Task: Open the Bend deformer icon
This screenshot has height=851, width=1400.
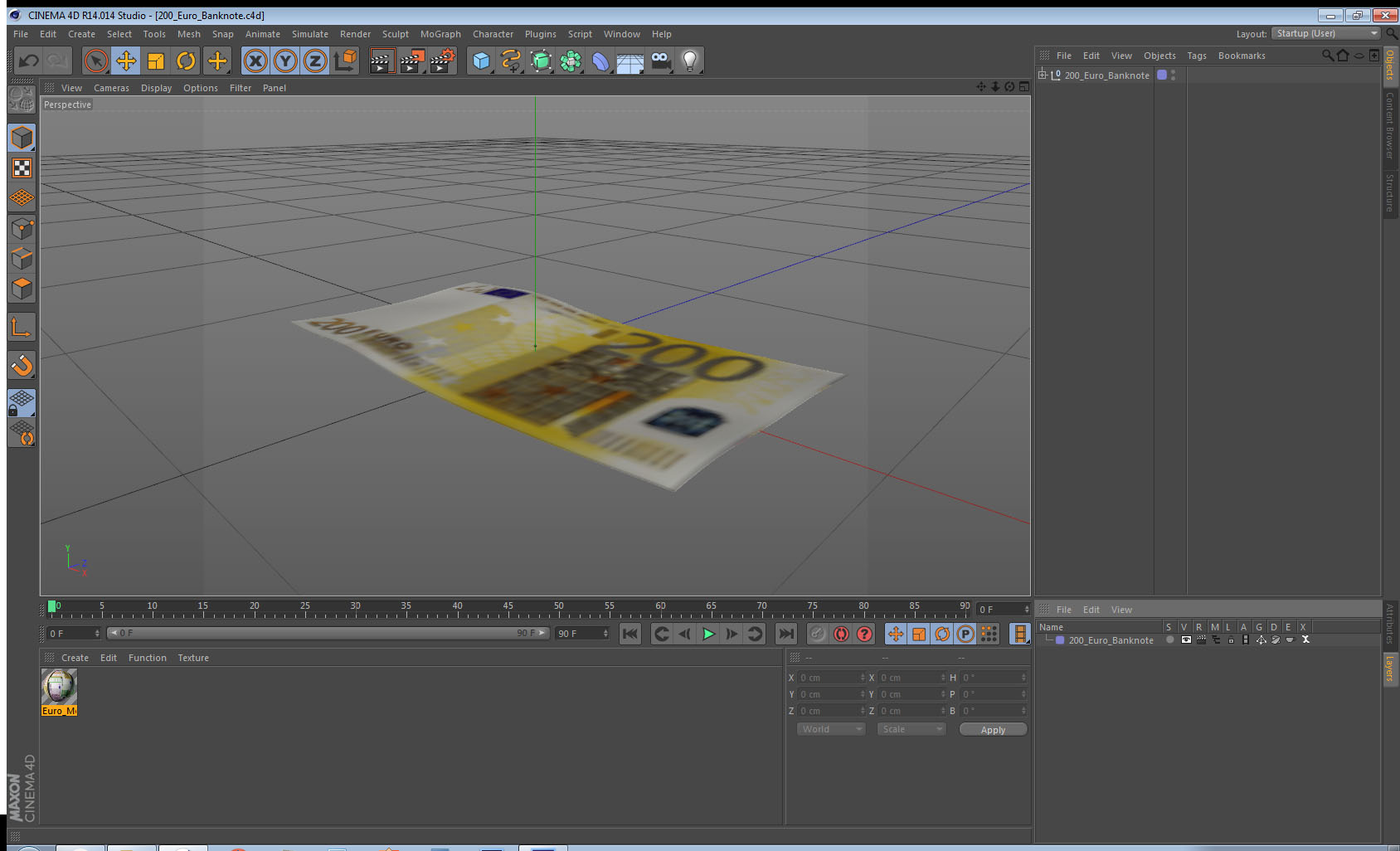Action: point(600,61)
